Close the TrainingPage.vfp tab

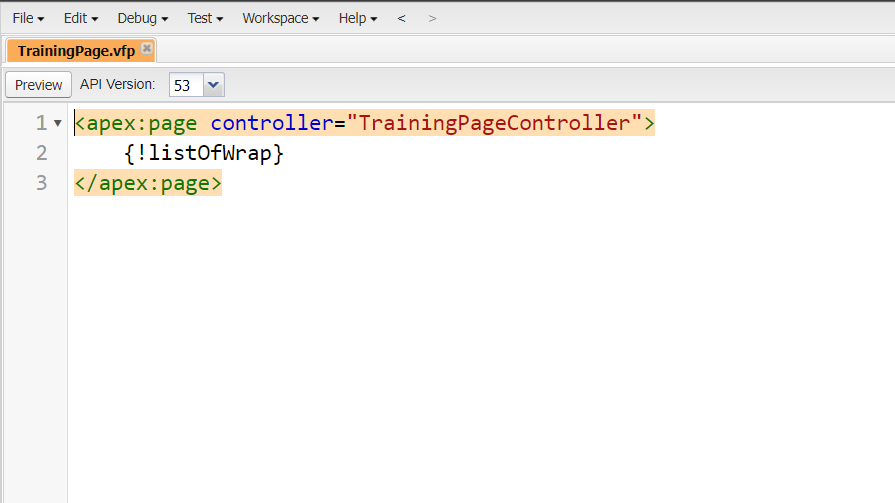pos(146,48)
